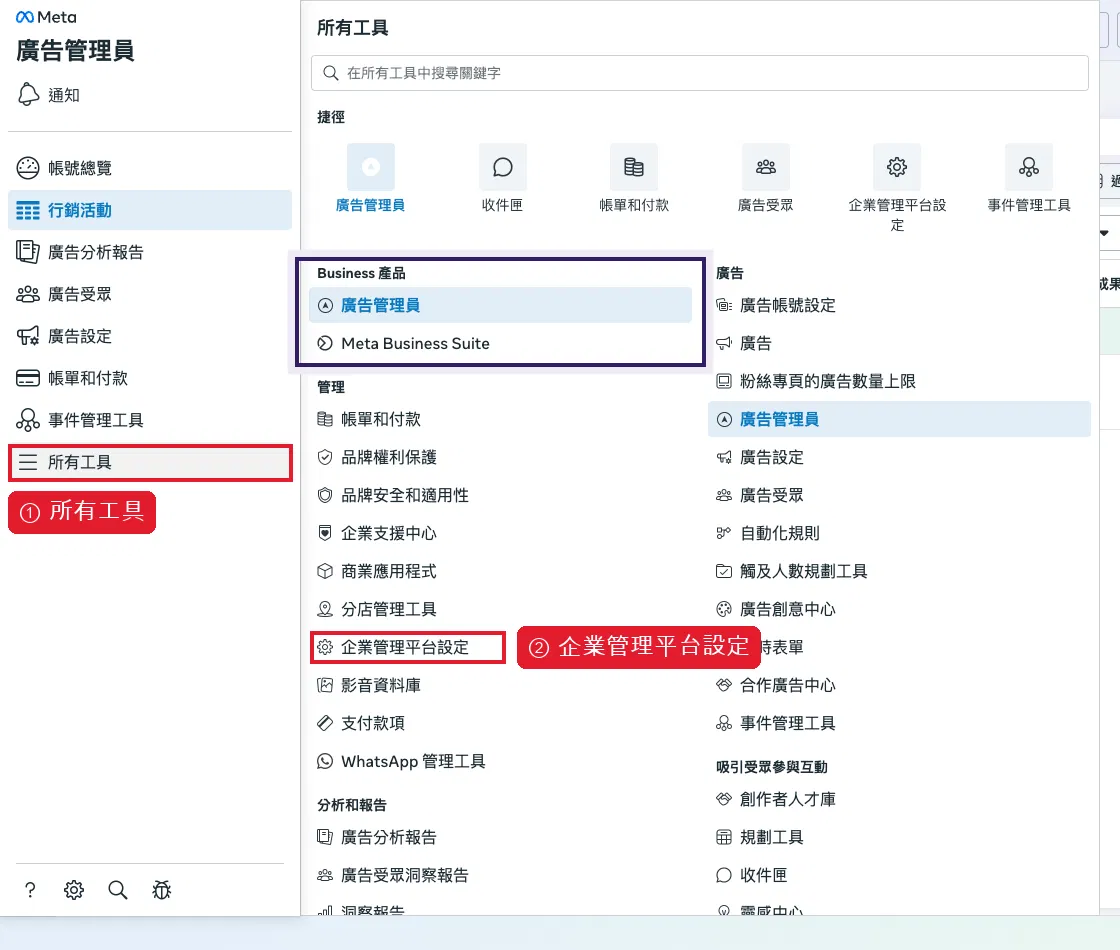Select 行銷活動 in the sidebar
Viewport: 1120px width, 950px height.
(x=149, y=210)
